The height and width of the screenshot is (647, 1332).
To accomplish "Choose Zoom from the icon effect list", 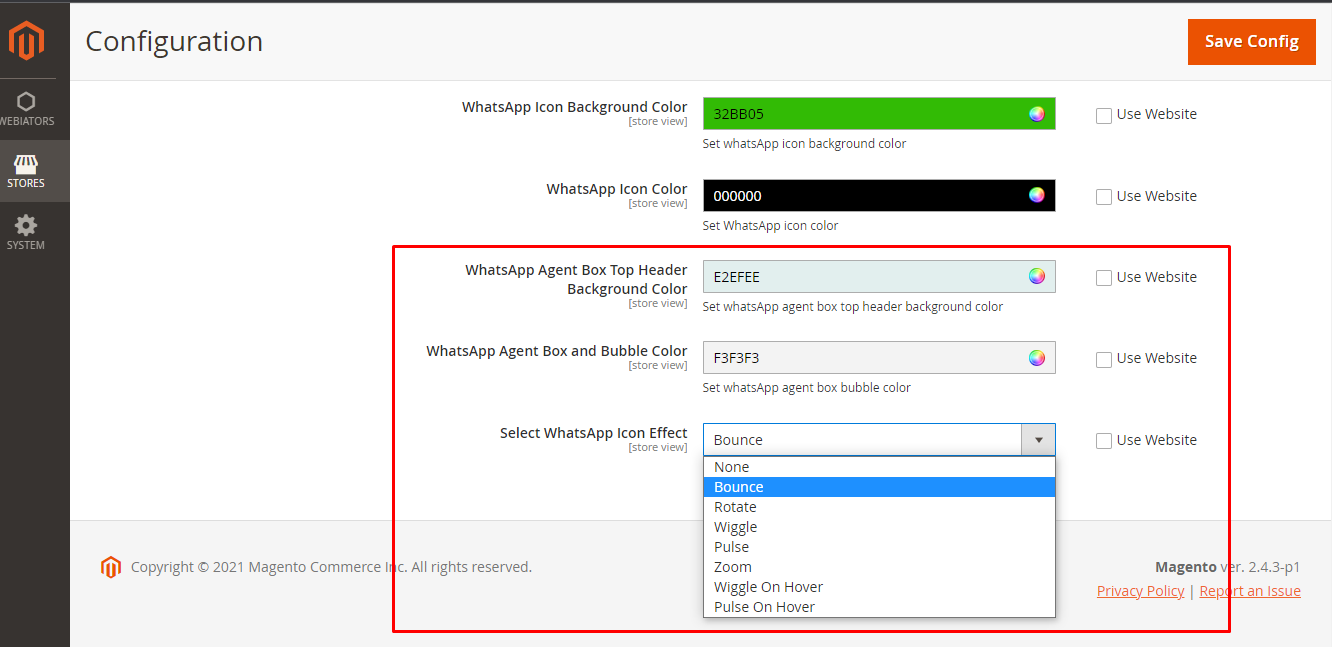I will [879, 567].
